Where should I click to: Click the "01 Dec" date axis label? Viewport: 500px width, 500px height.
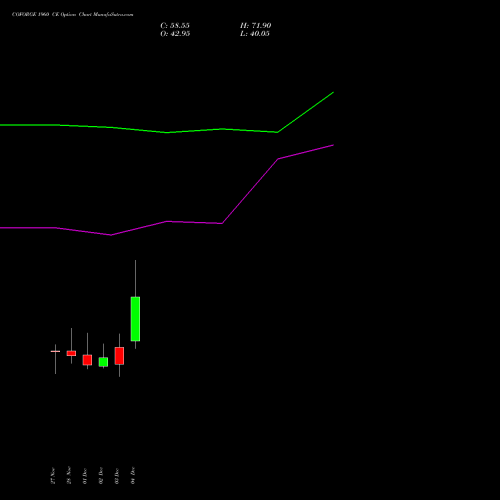[85, 476]
